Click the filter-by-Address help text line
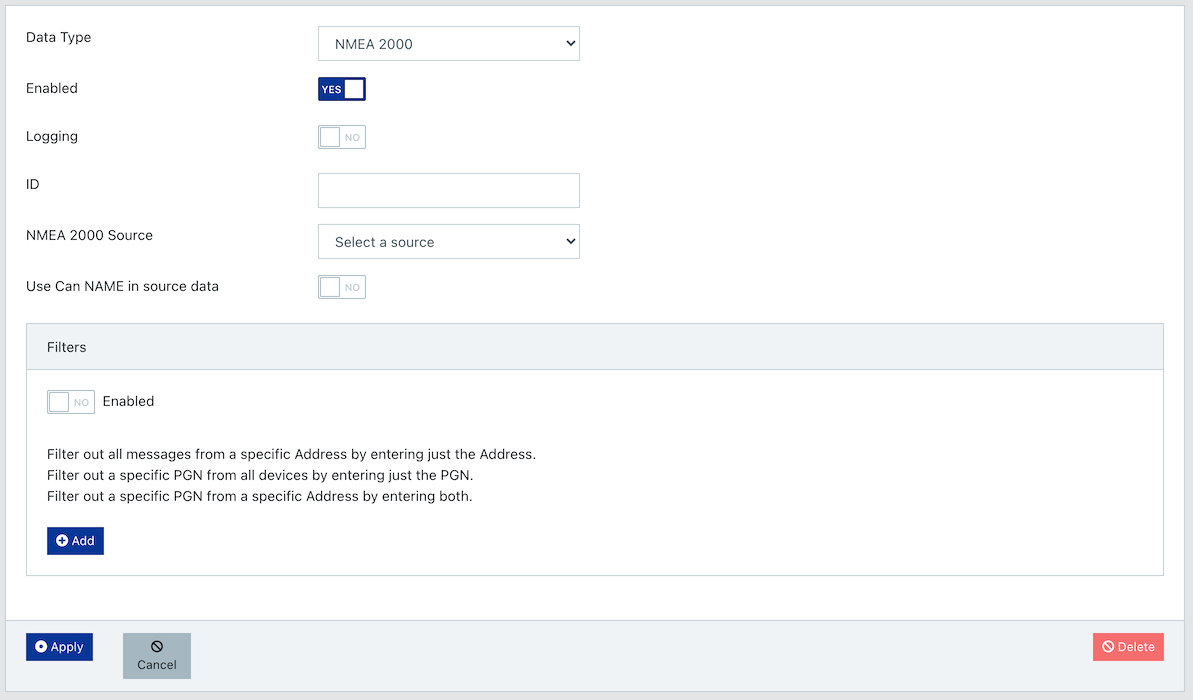1193x700 pixels. click(x=291, y=454)
